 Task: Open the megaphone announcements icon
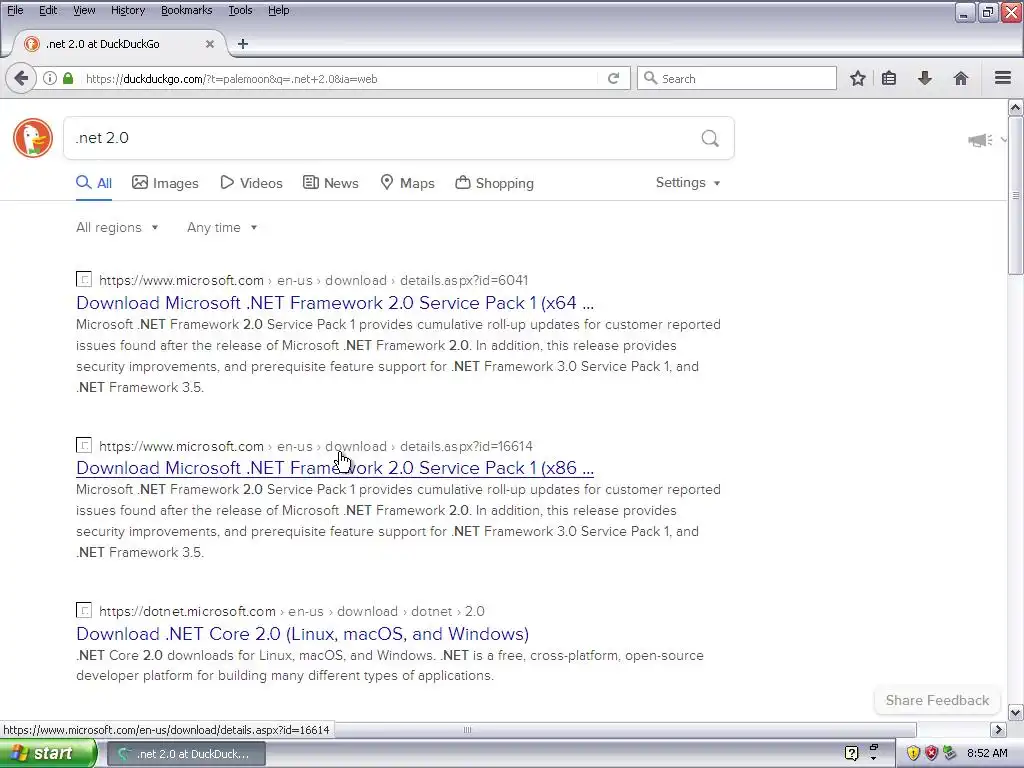click(980, 139)
